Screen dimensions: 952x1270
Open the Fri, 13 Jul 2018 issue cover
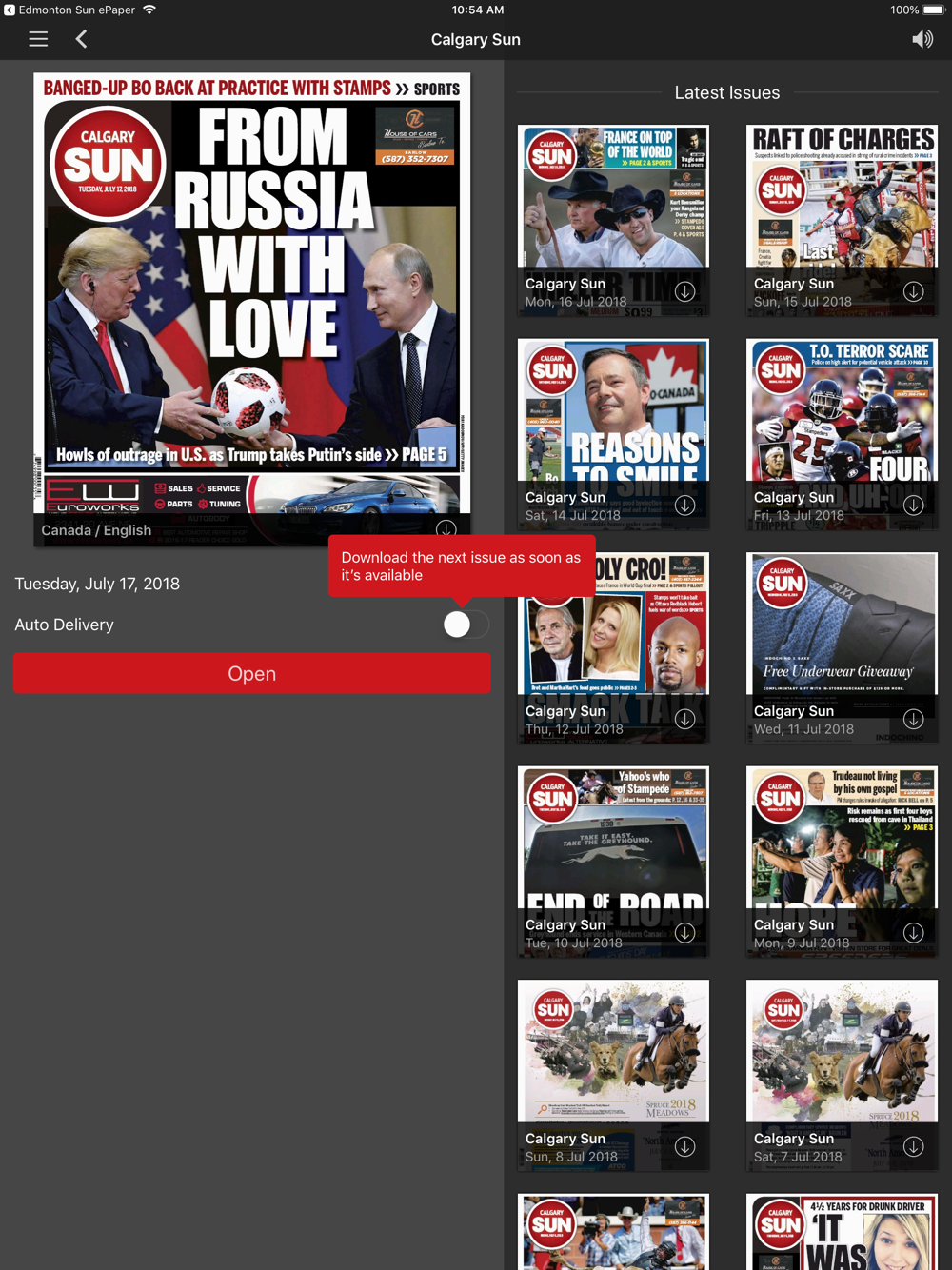(x=842, y=434)
